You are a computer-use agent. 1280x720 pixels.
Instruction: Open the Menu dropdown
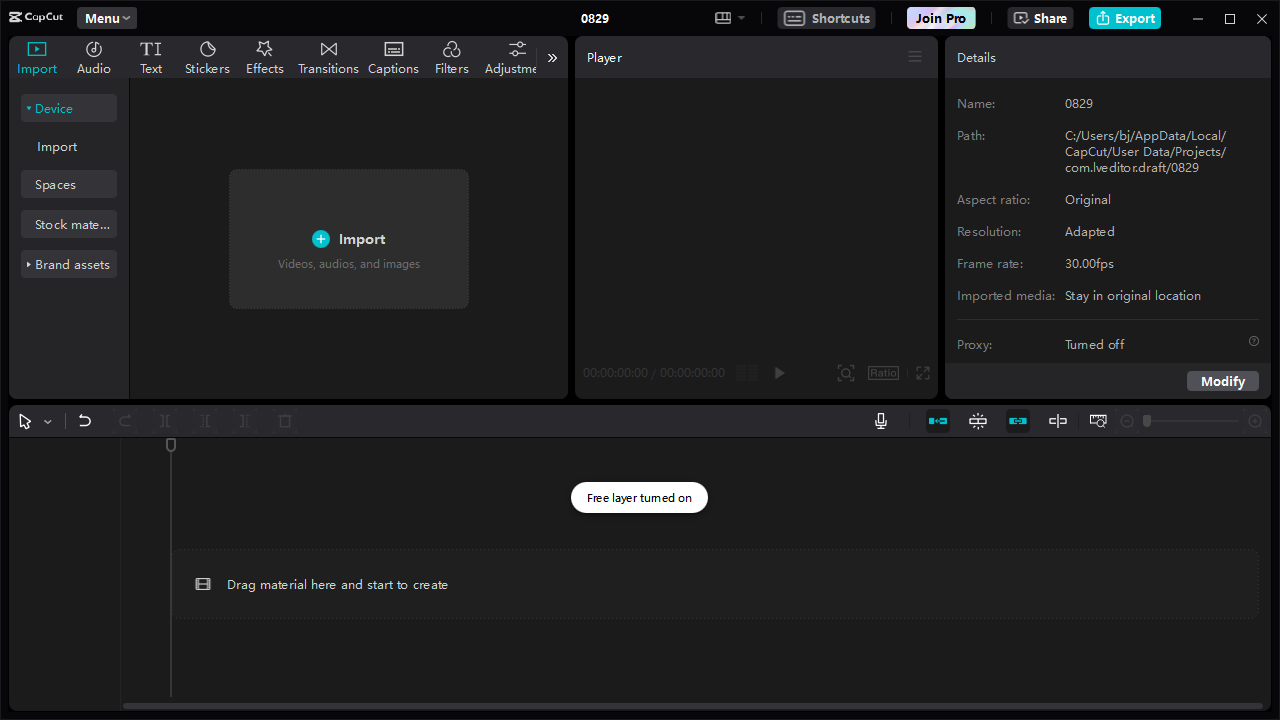[x=105, y=17]
